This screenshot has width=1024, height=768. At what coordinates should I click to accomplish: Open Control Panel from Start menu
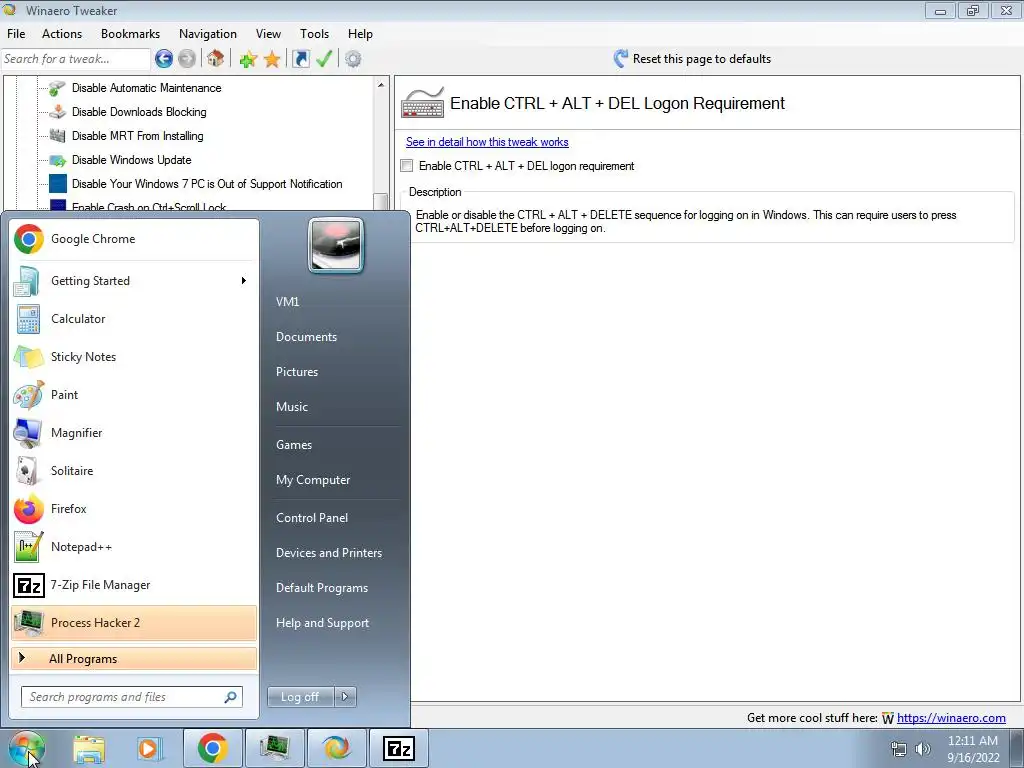(x=312, y=518)
